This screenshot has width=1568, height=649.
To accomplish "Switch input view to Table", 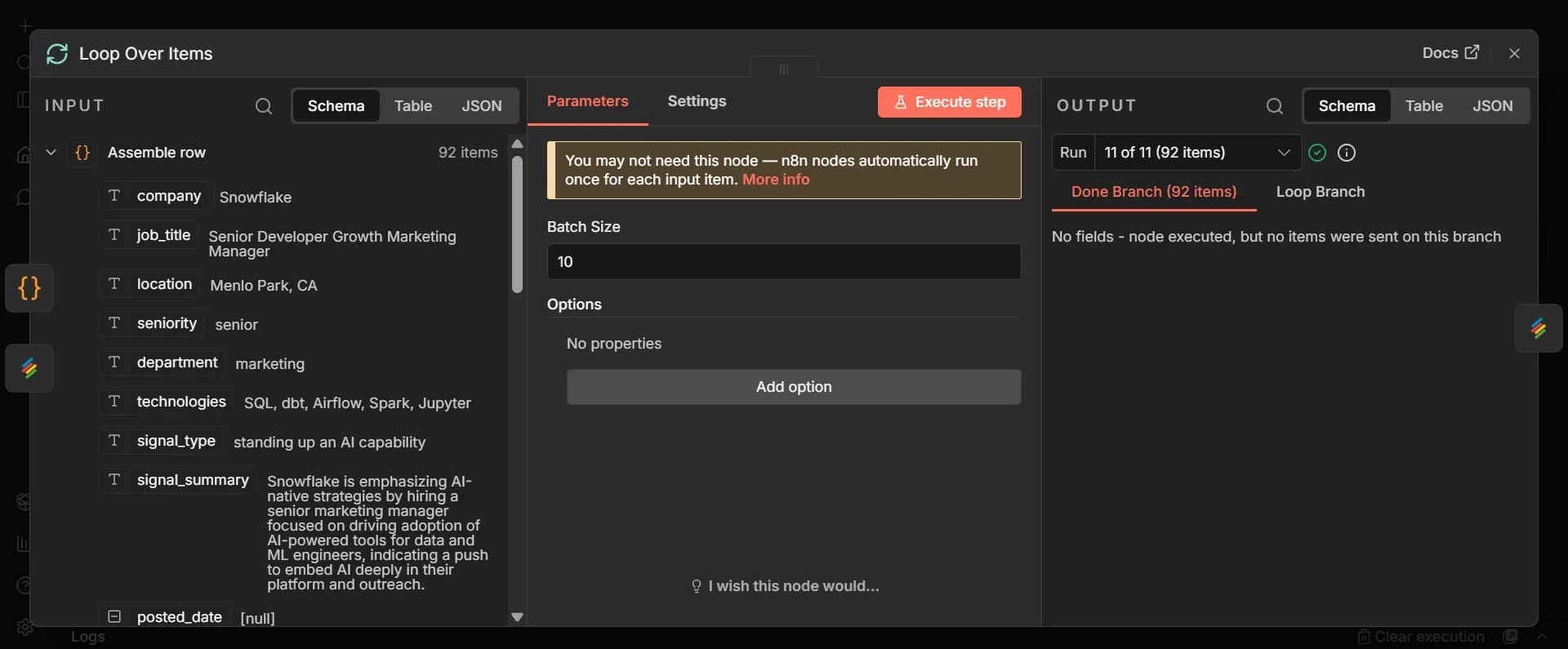I will tap(413, 106).
